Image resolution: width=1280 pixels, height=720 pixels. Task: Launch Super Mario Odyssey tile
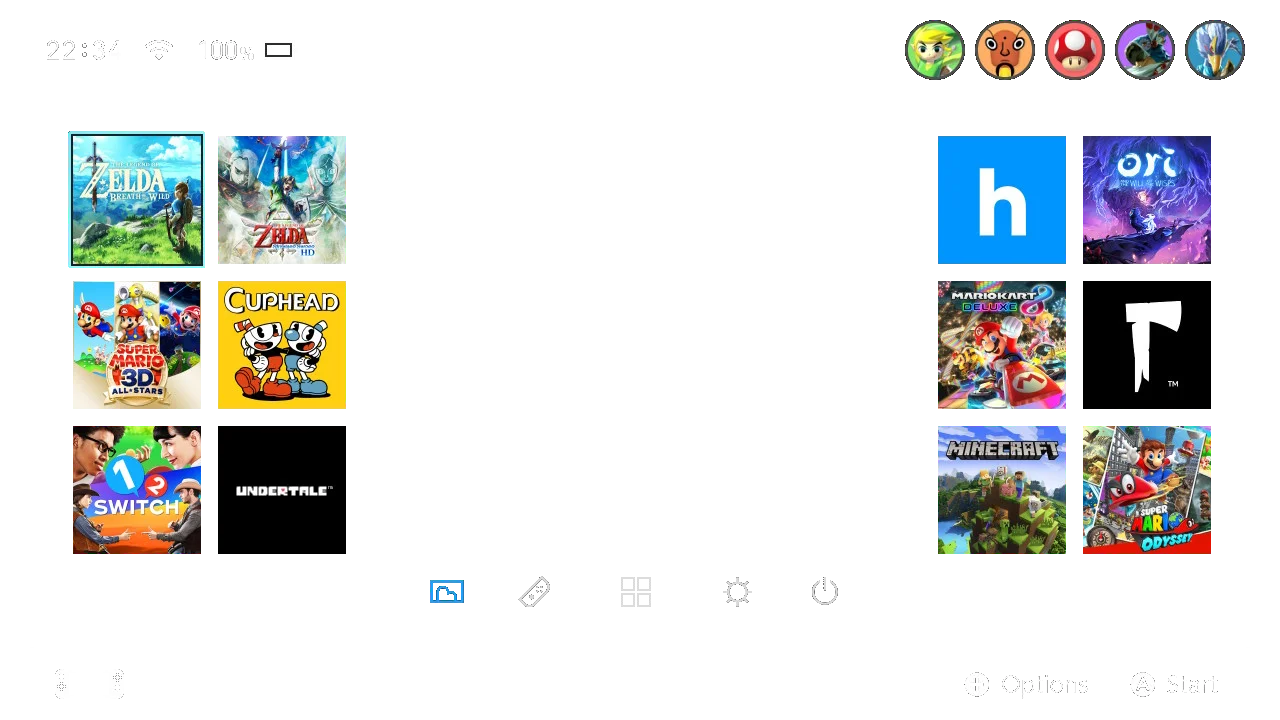[1147, 490]
